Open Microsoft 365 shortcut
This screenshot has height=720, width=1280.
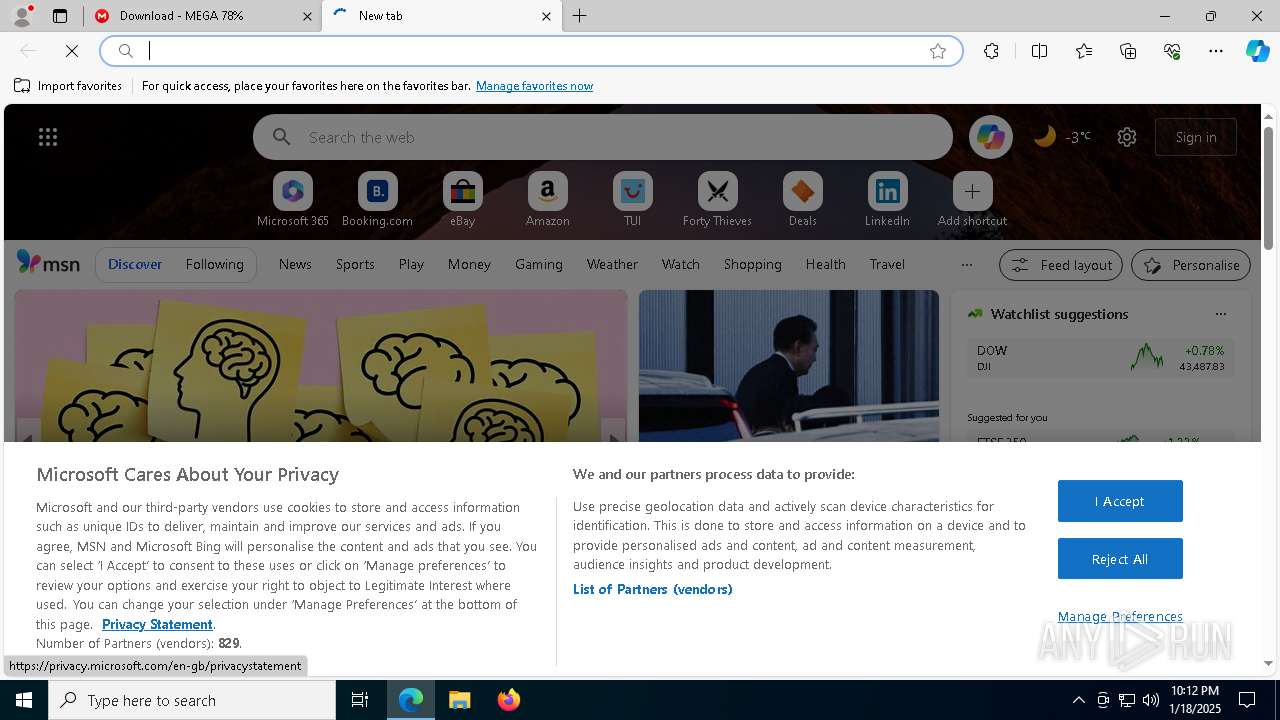point(293,199)
